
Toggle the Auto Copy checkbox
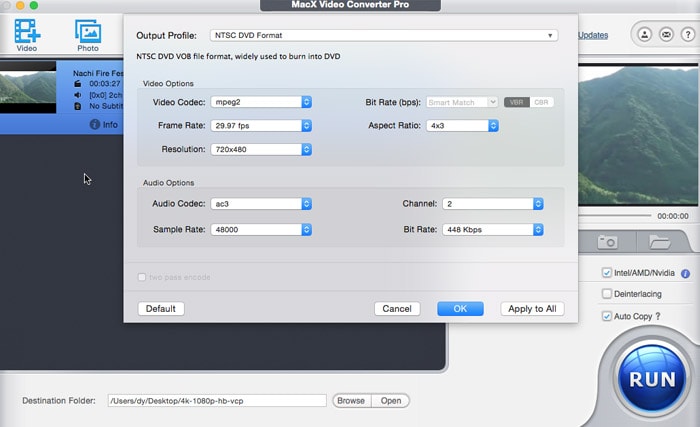[x=606, y=316]
